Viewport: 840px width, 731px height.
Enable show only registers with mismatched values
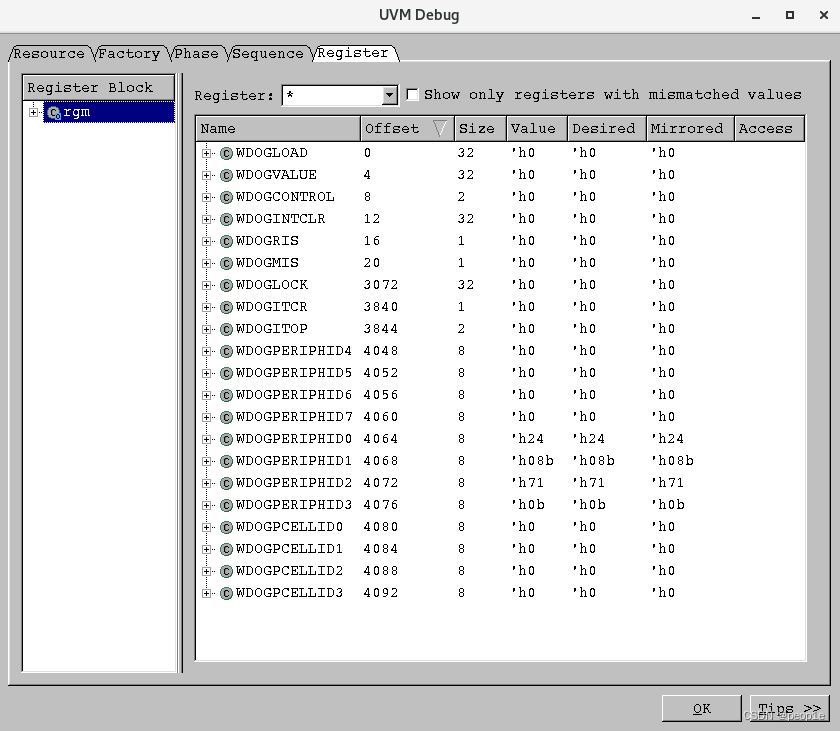[x=412, y=95]
